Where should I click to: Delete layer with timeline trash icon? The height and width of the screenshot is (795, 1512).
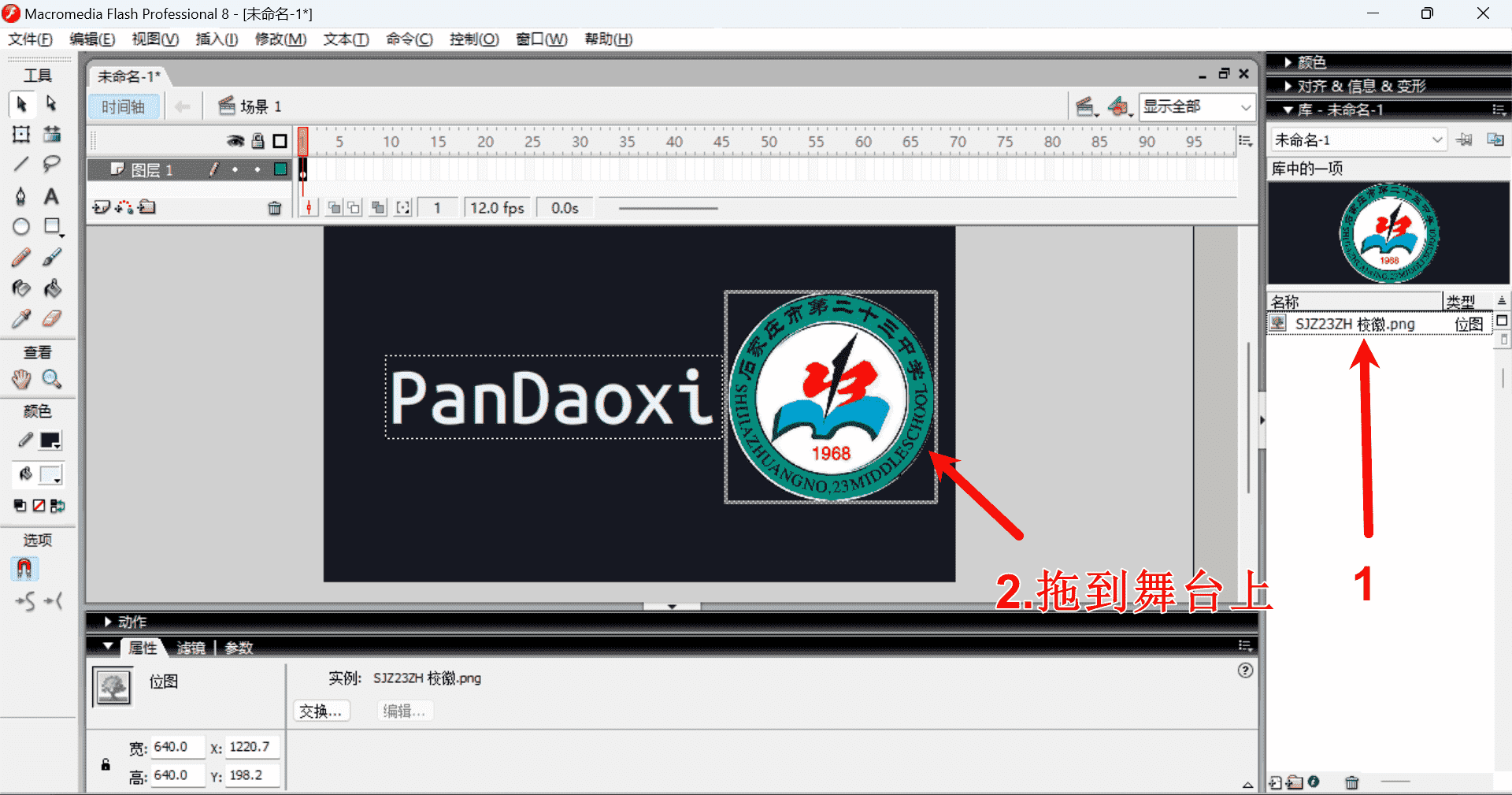(274, 208)
